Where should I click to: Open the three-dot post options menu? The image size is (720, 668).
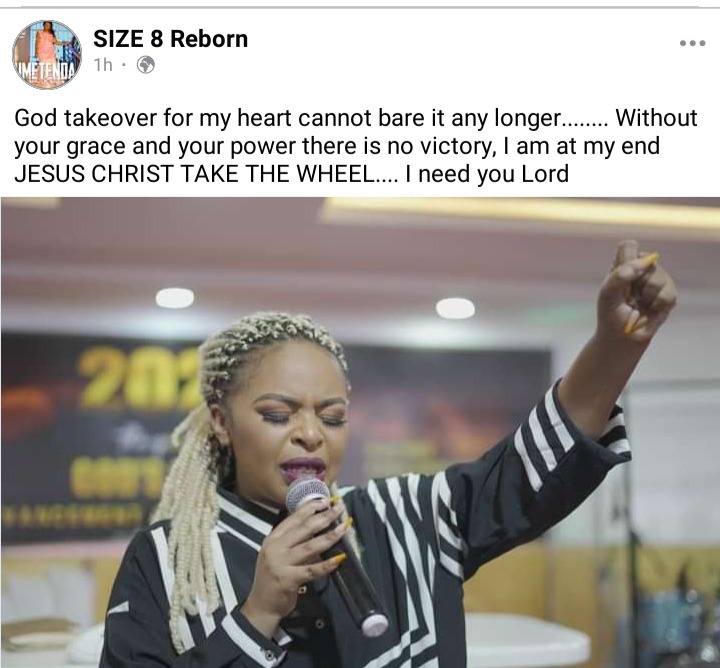[692, 43]
